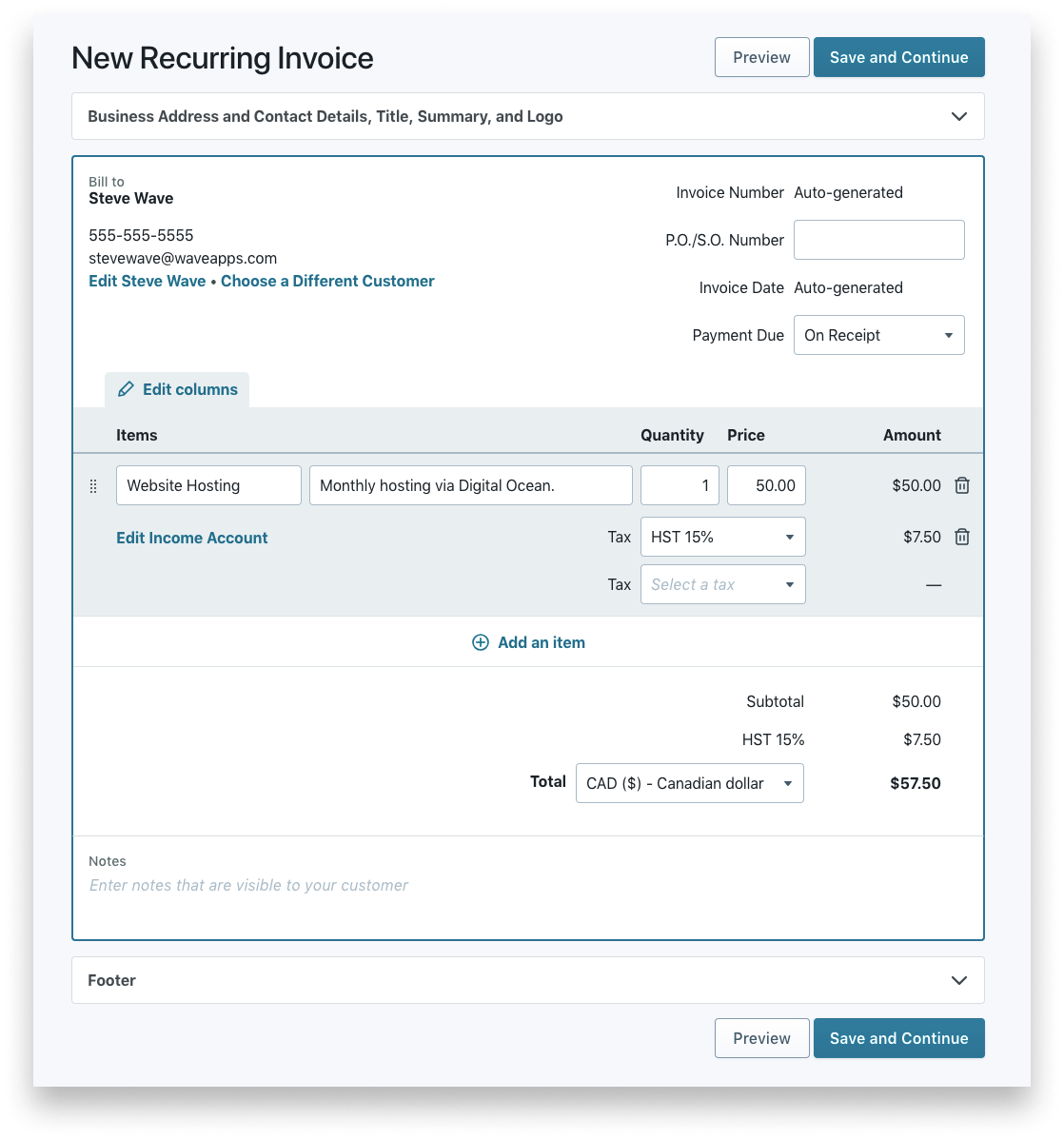Image resolution: width=1064 pixels, height=1139 pixels.
Task: Expand the Footer section
Action: 528,980
